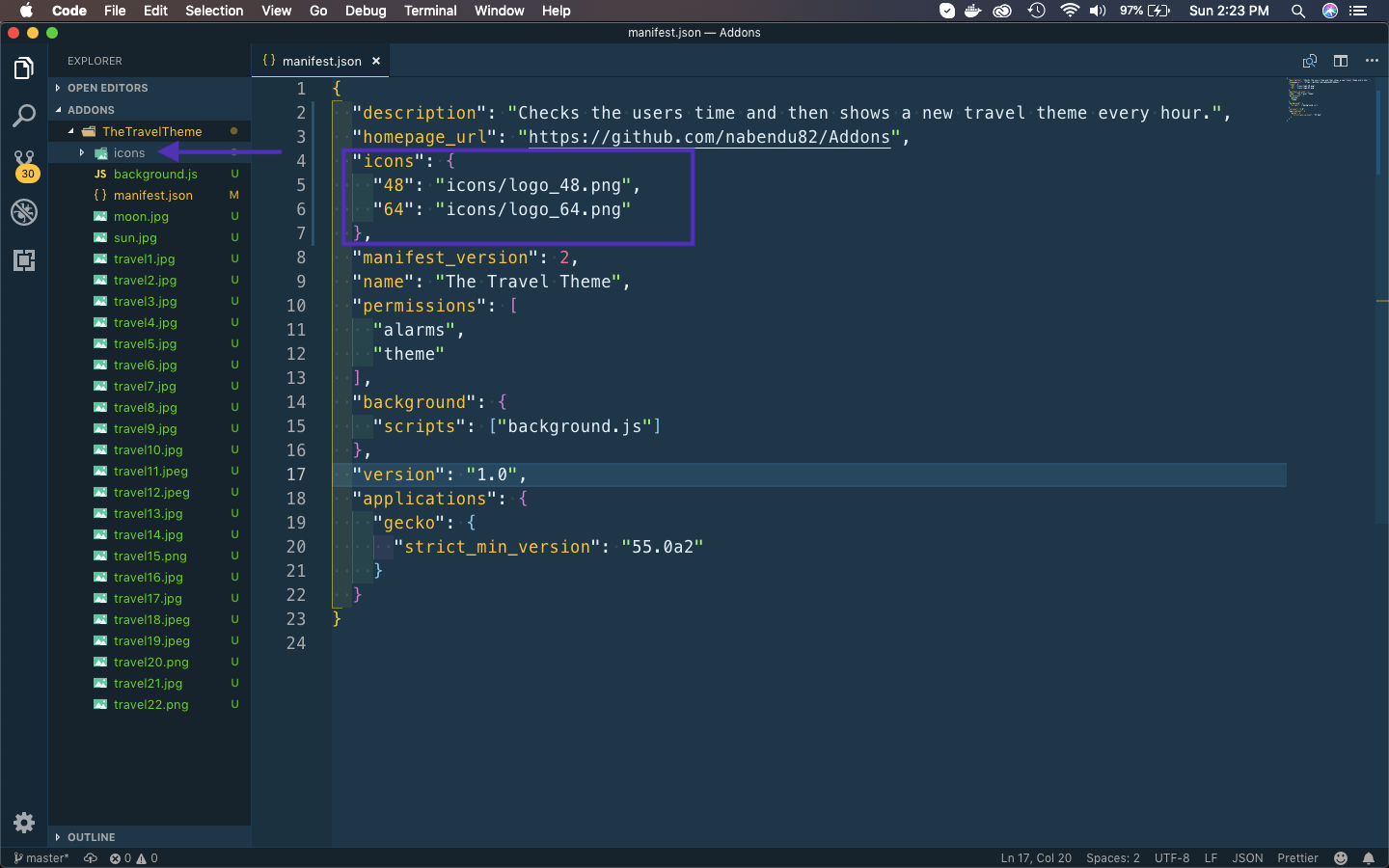Open travel1.jpg file
1389x868 pixels.
150,259
